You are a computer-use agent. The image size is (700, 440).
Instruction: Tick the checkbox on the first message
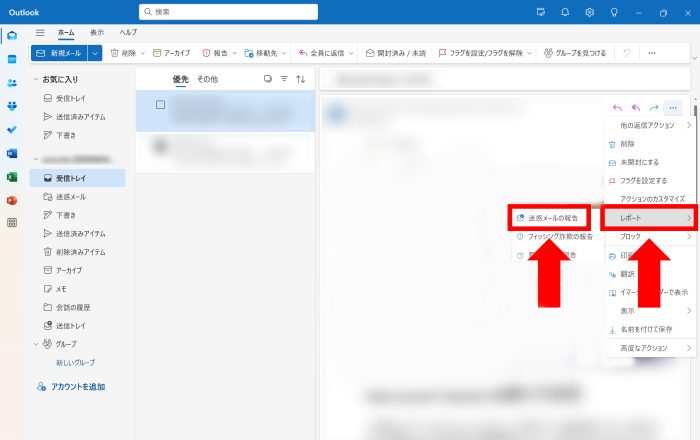(x=160, y=105)
